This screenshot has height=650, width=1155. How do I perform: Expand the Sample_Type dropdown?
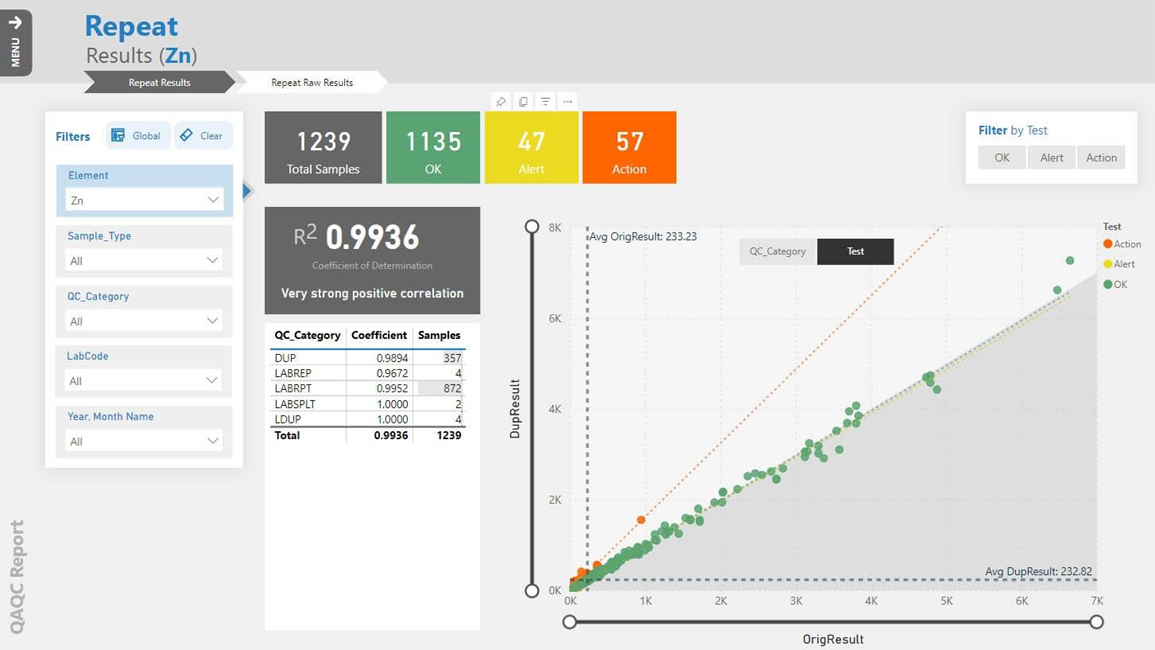click(142, 260)
